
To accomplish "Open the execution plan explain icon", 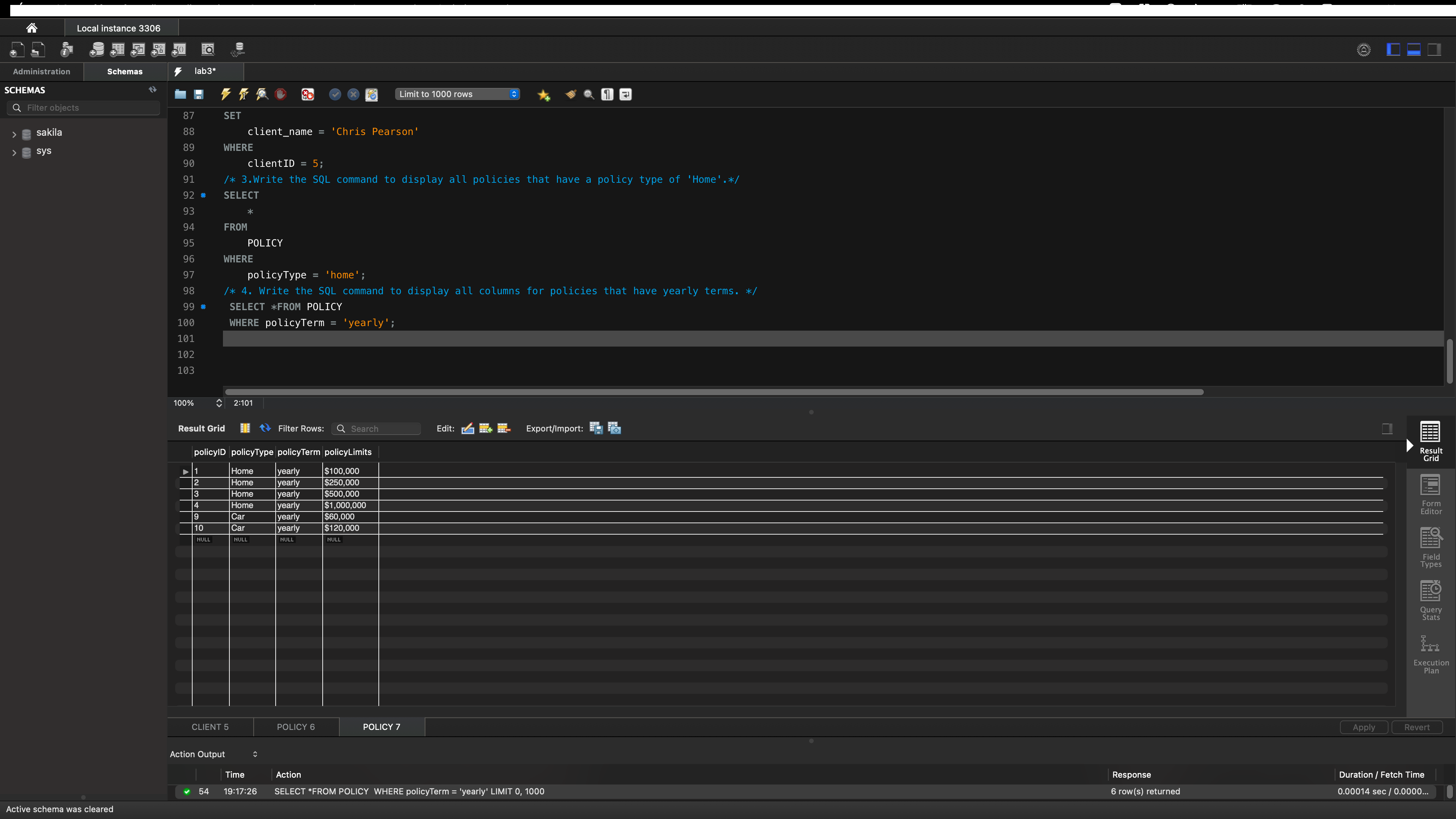I will [262, 94].
